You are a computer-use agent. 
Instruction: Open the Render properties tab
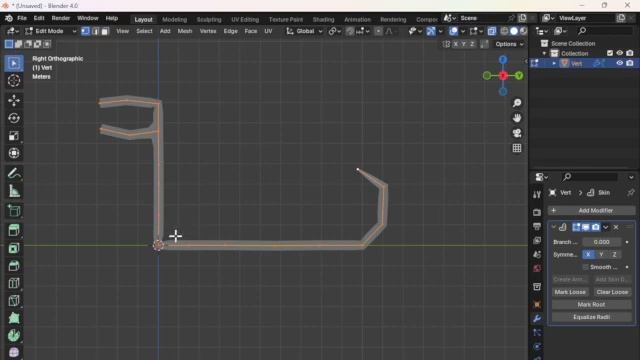pyautogui.click(x=537, y=213)
